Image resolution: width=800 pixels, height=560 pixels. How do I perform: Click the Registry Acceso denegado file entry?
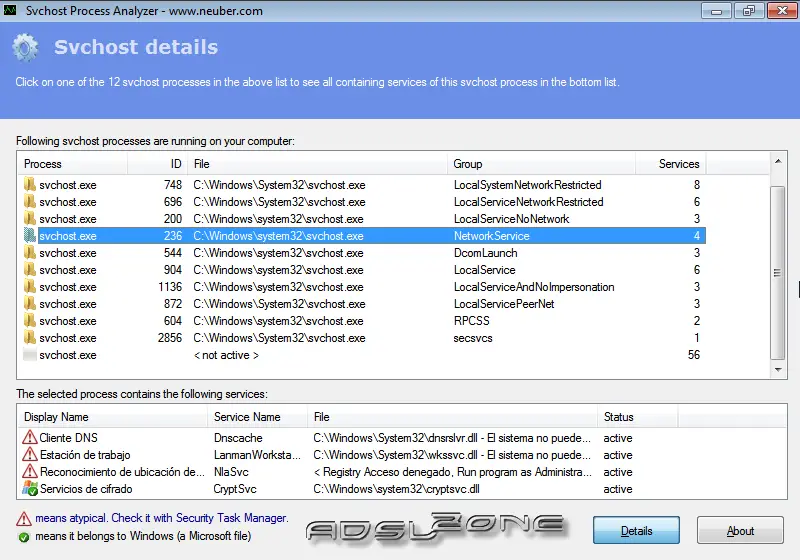click(x=452, y=472)
